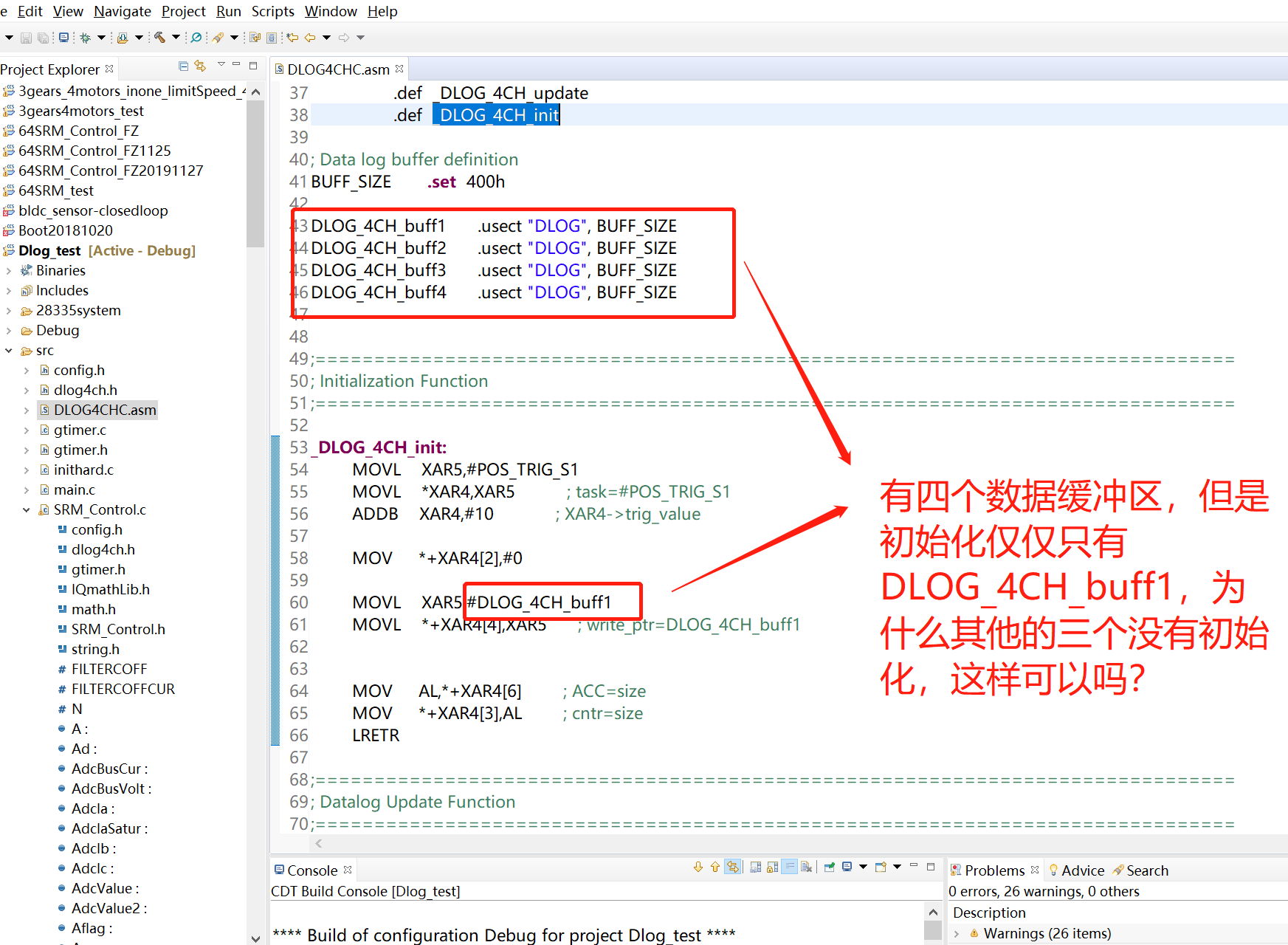The height and width of the screenshot is (945, 1288).
Task: Expand the Debug folder
Action: (9, 331)
